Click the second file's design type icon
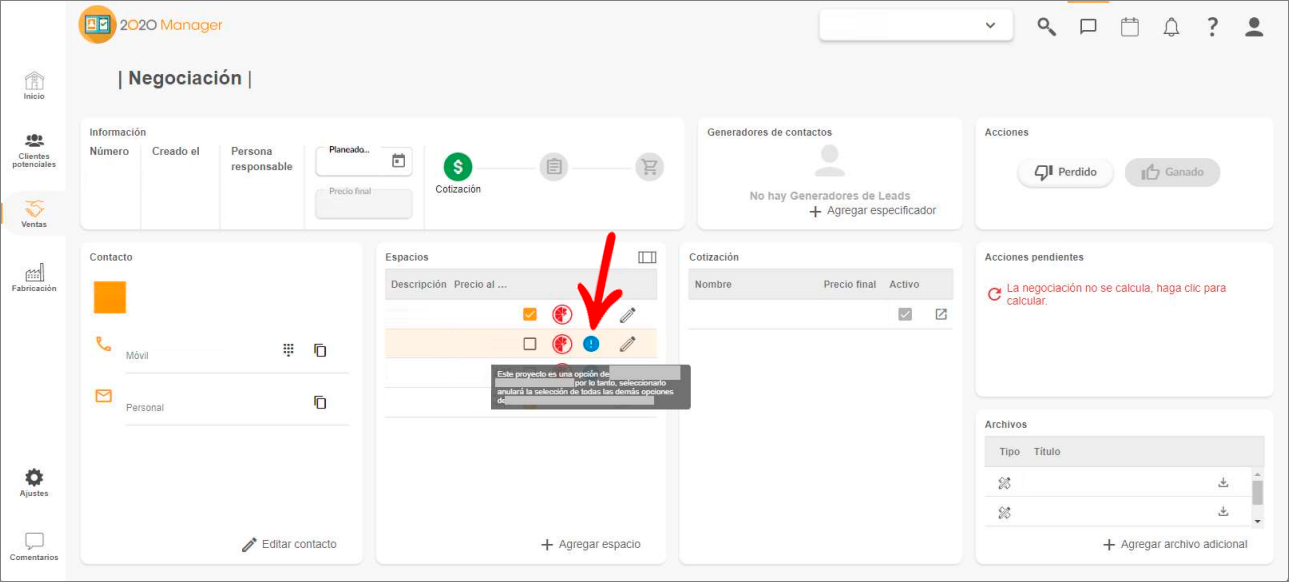The width and height of the screenshot is (1289, 582). pos(1005,512)
